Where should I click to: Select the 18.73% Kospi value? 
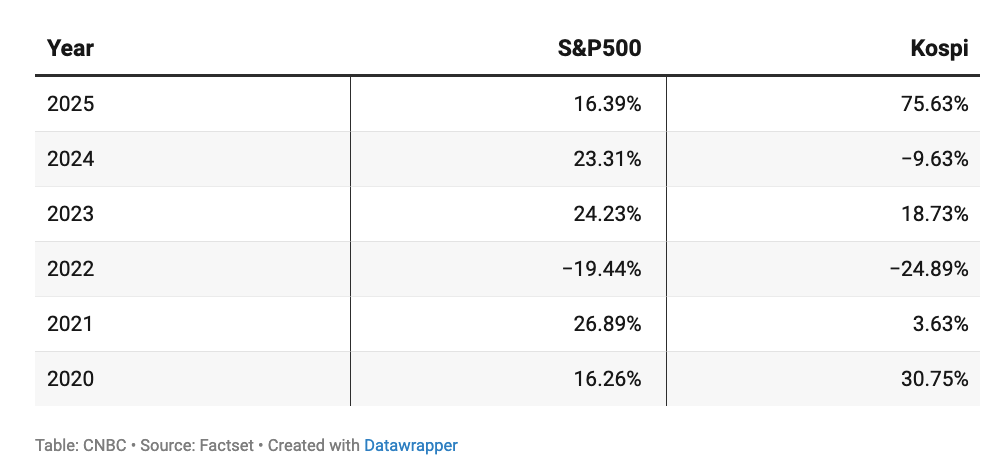pos(934,214)
